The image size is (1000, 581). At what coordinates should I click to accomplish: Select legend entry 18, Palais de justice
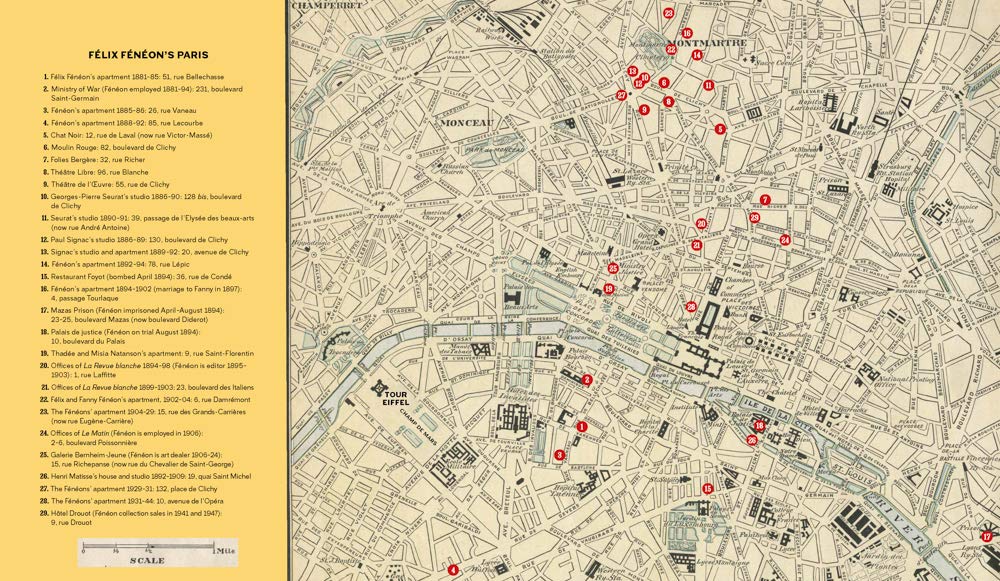coord(128,336)
